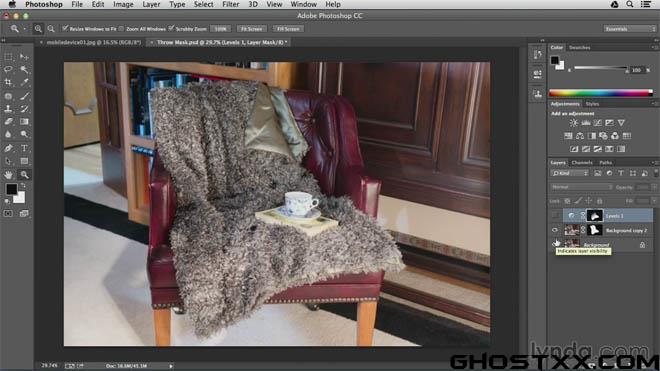Open the Filter menu
The width and height of the screenshot is (660, 371).
(x=230, y=5)
